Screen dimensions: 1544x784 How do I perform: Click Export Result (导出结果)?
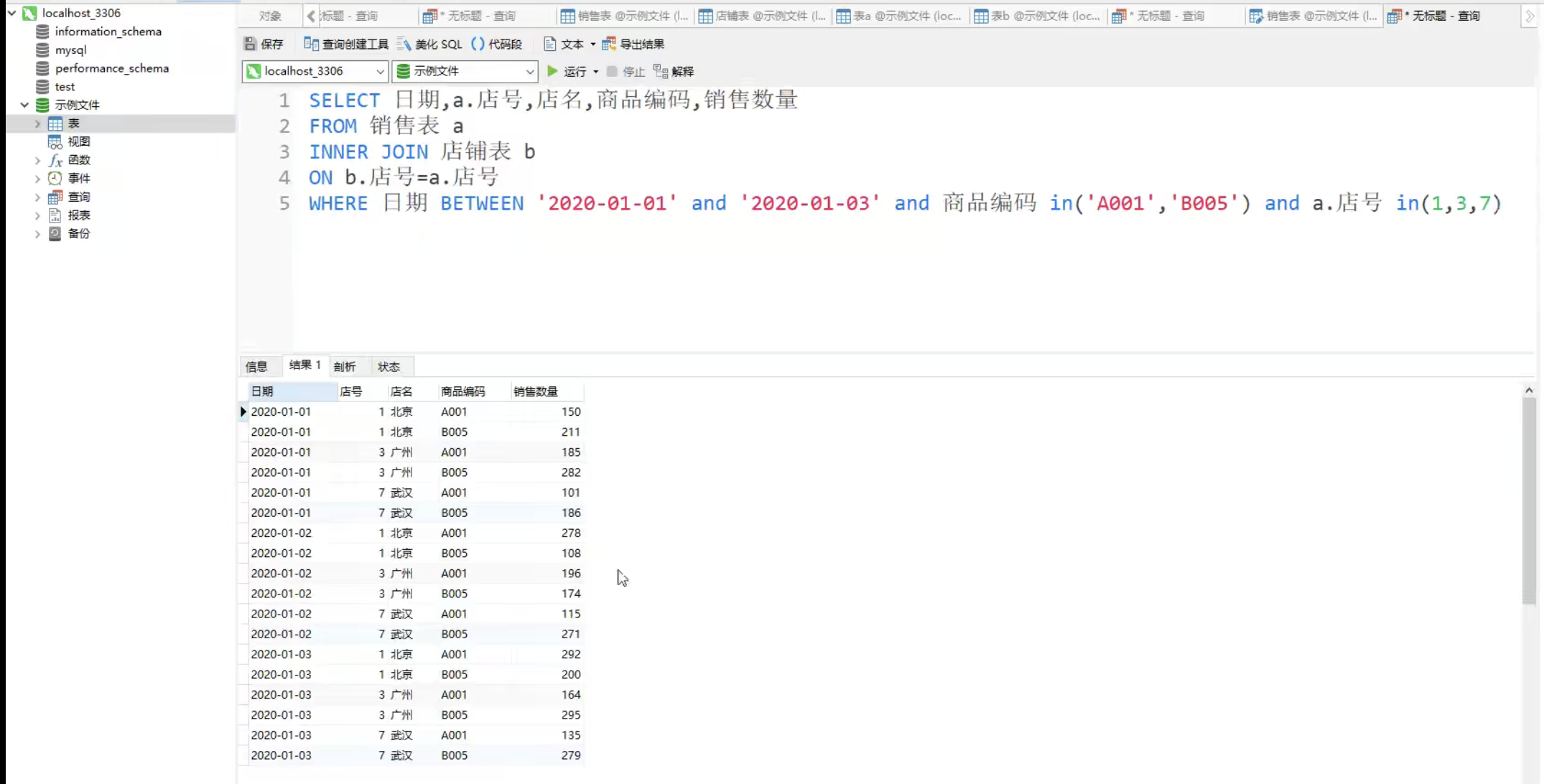coord(633,44)
